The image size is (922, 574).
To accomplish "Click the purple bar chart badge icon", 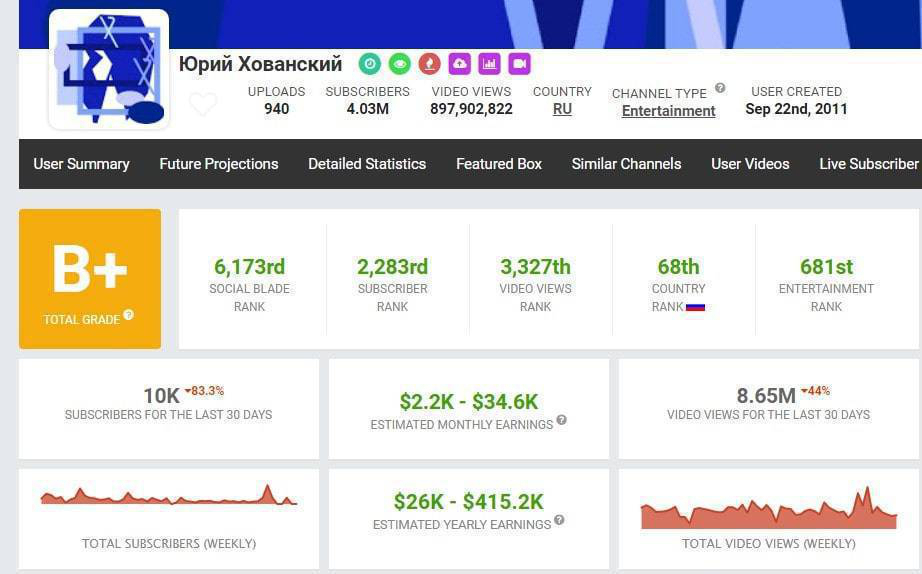I will pos(489,64).
